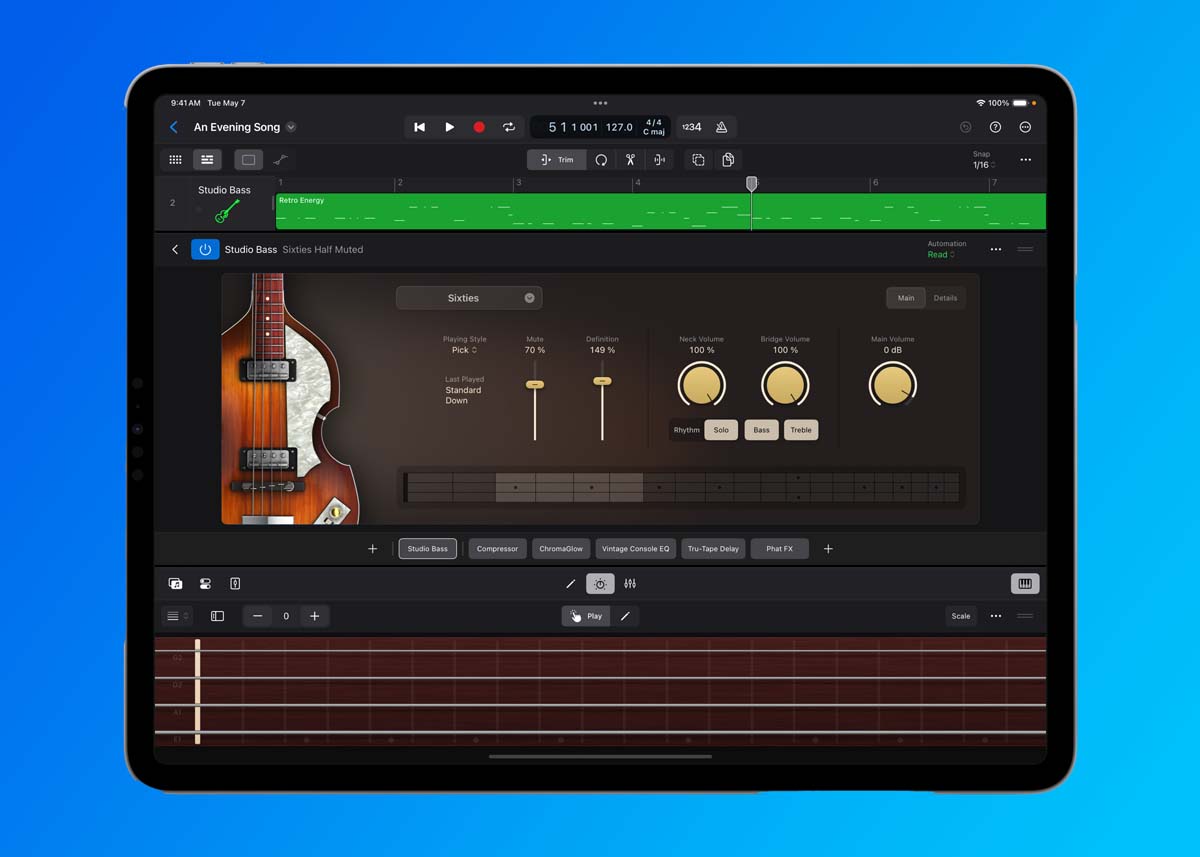Open the Editors pencil icon
Image resolution: width=1200 pixels, height=857 pixels.
pyautogui.click(x=571, y=584)
